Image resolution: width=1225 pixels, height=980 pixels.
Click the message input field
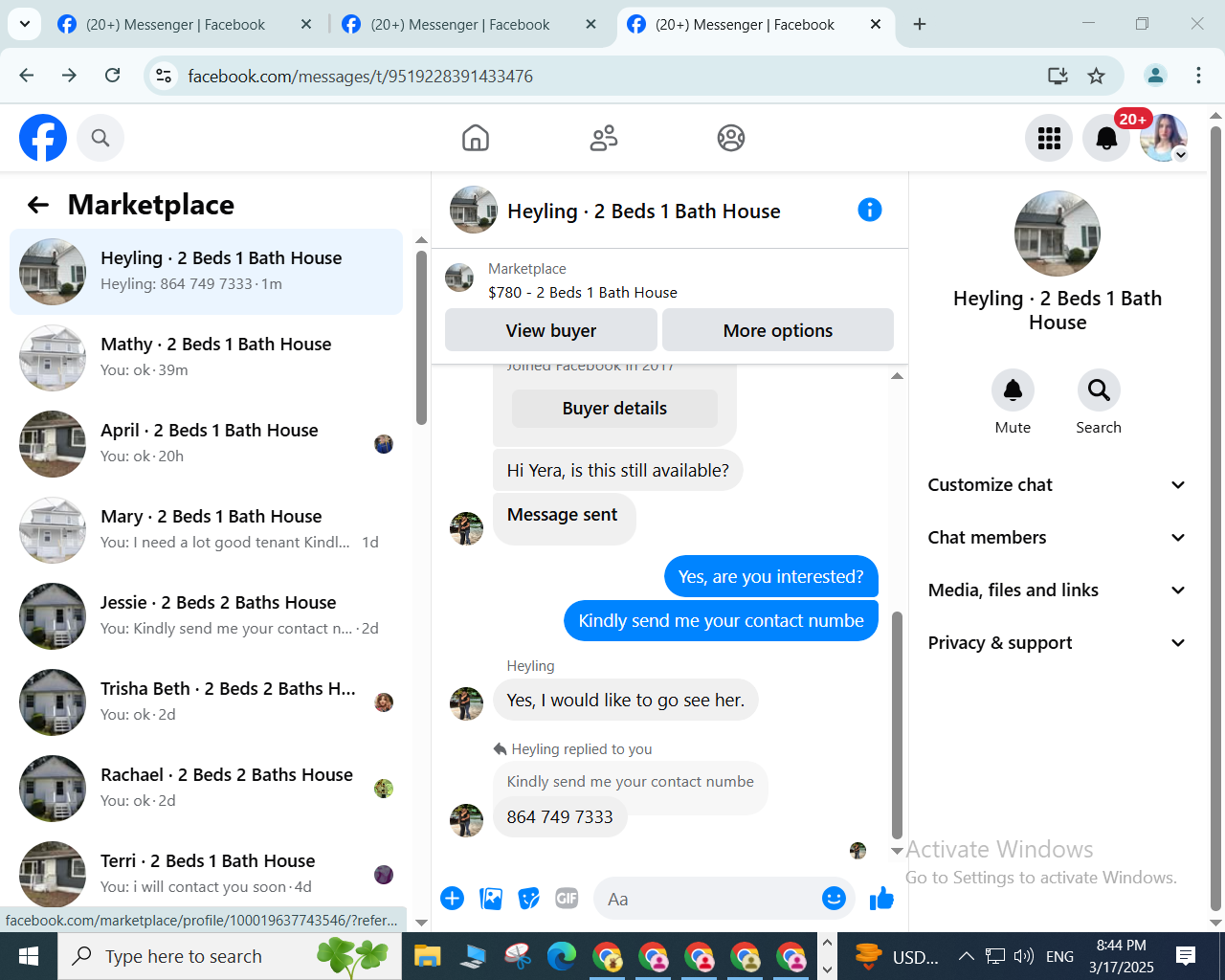[708, 899]
